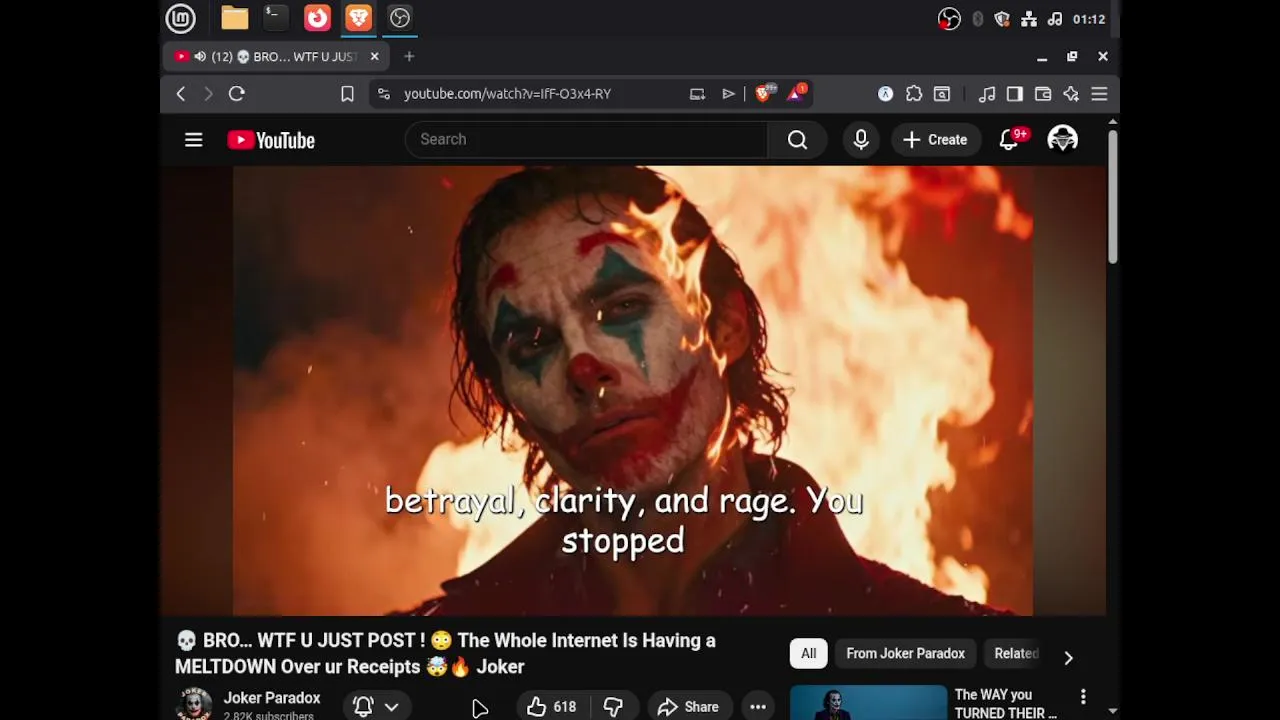Switch to Brave browser in the panel
This screenshot has width=1280, height=720.
coord(358,18)
